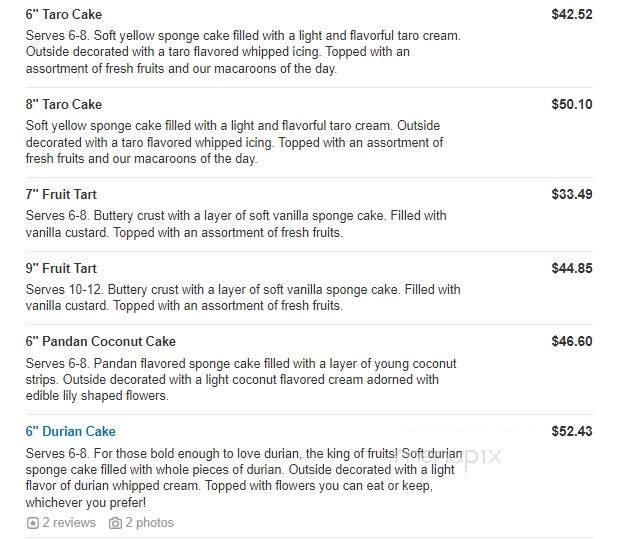Open the 6" Durian Cake link
This screenshot has width=627, height=539.
pos(70,432)
